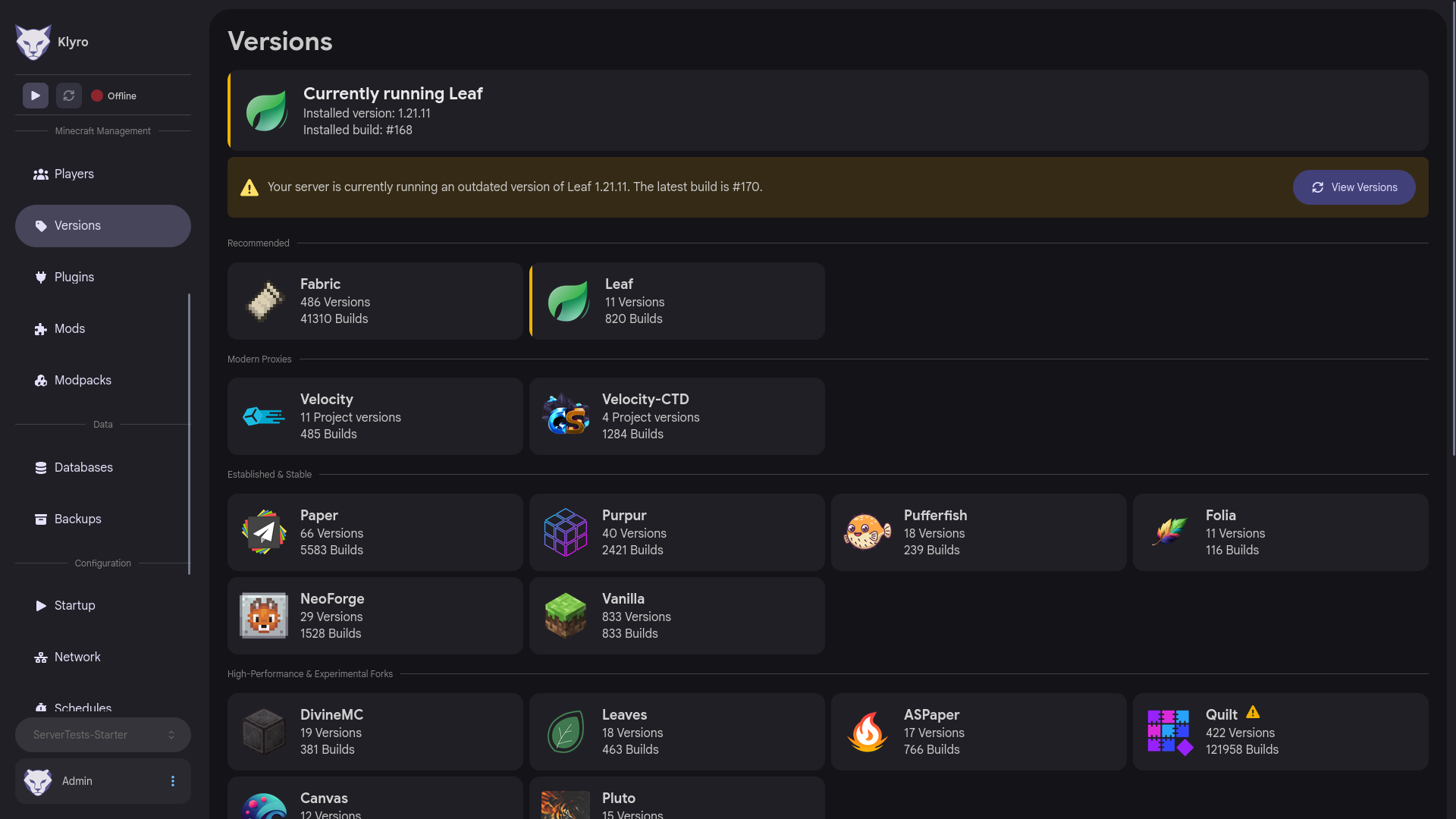The image size is (1456, 819).
Task: Click the Klyro cat logo
Action: coord(33,42)
